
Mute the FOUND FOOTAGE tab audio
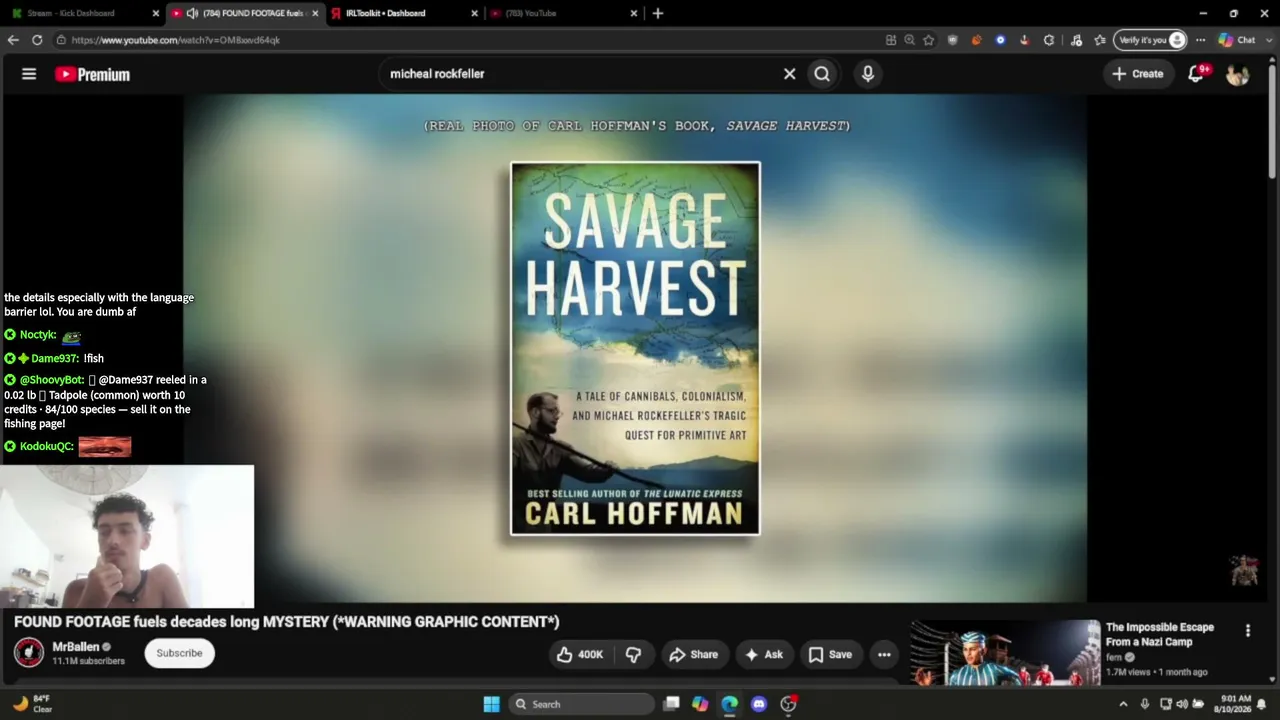coord(192,13)
